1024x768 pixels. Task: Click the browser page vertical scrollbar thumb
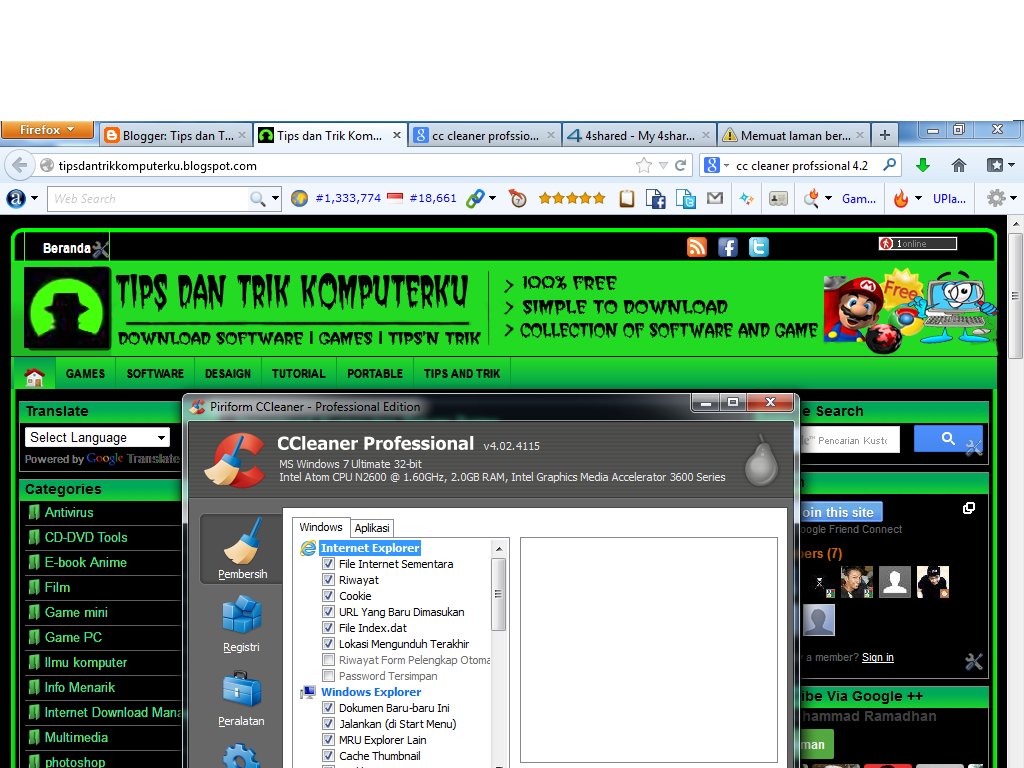pyautogui.click(x=1015, y=296)
